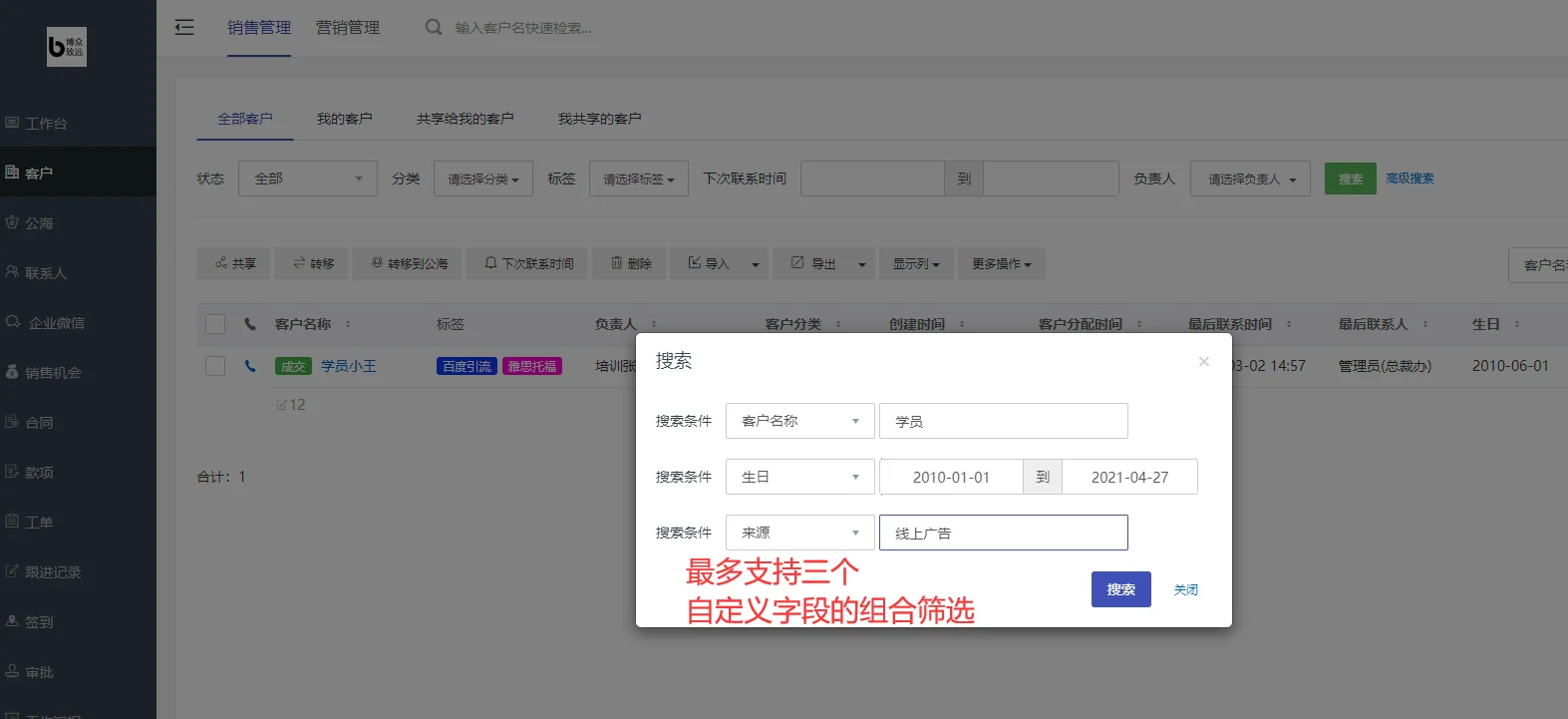Open 客户 in the sidebar
Image resolution: width=1568 pixels, height=719 pixels.
(78, 173)
